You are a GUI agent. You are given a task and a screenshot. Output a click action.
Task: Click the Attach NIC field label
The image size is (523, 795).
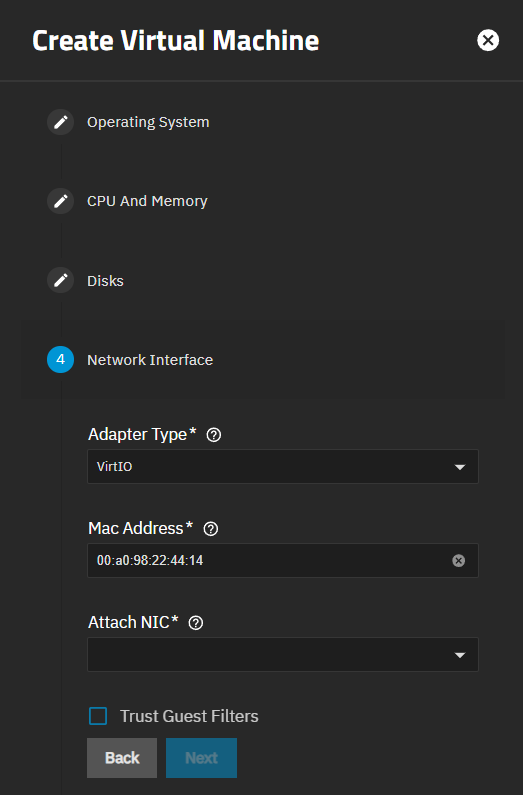[x=133, y=622]
